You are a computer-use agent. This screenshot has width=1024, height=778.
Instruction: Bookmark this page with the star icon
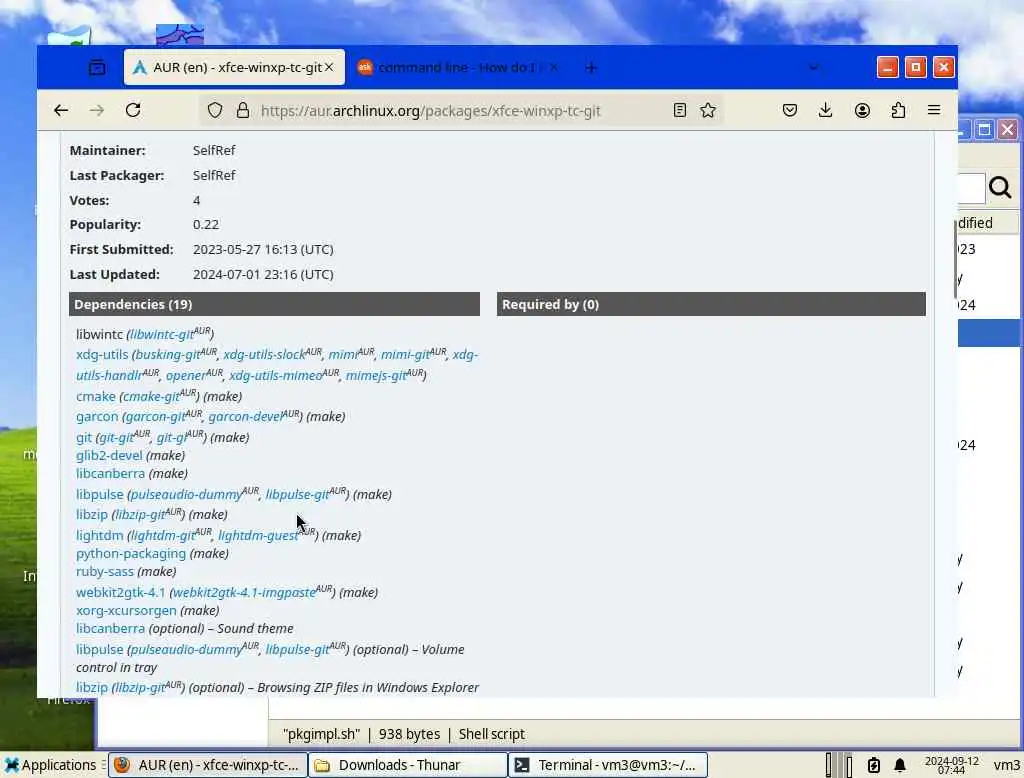(x=708, y=110)
